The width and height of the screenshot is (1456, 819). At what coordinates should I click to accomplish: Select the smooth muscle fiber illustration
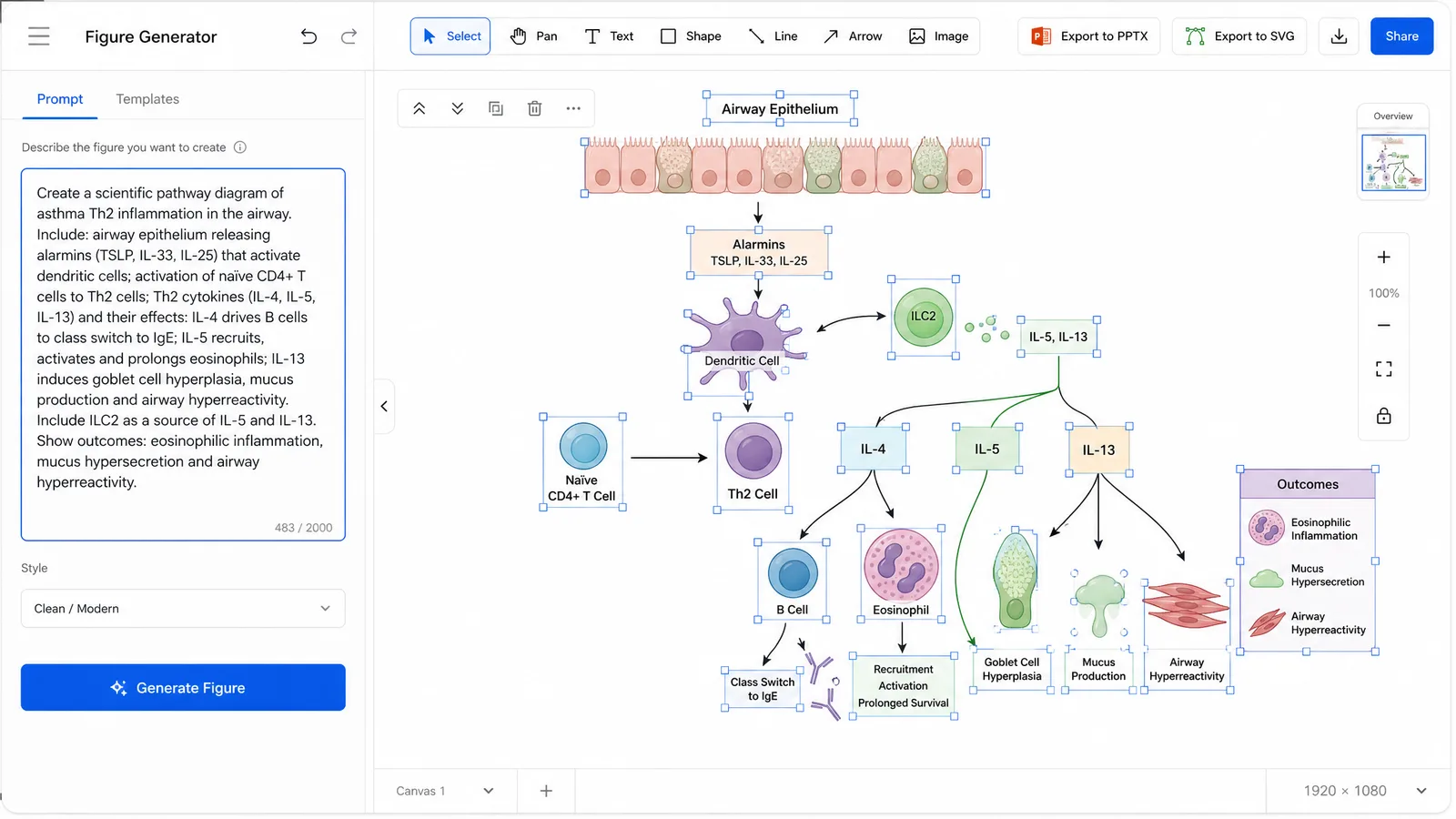click(x=1187, y=605)
